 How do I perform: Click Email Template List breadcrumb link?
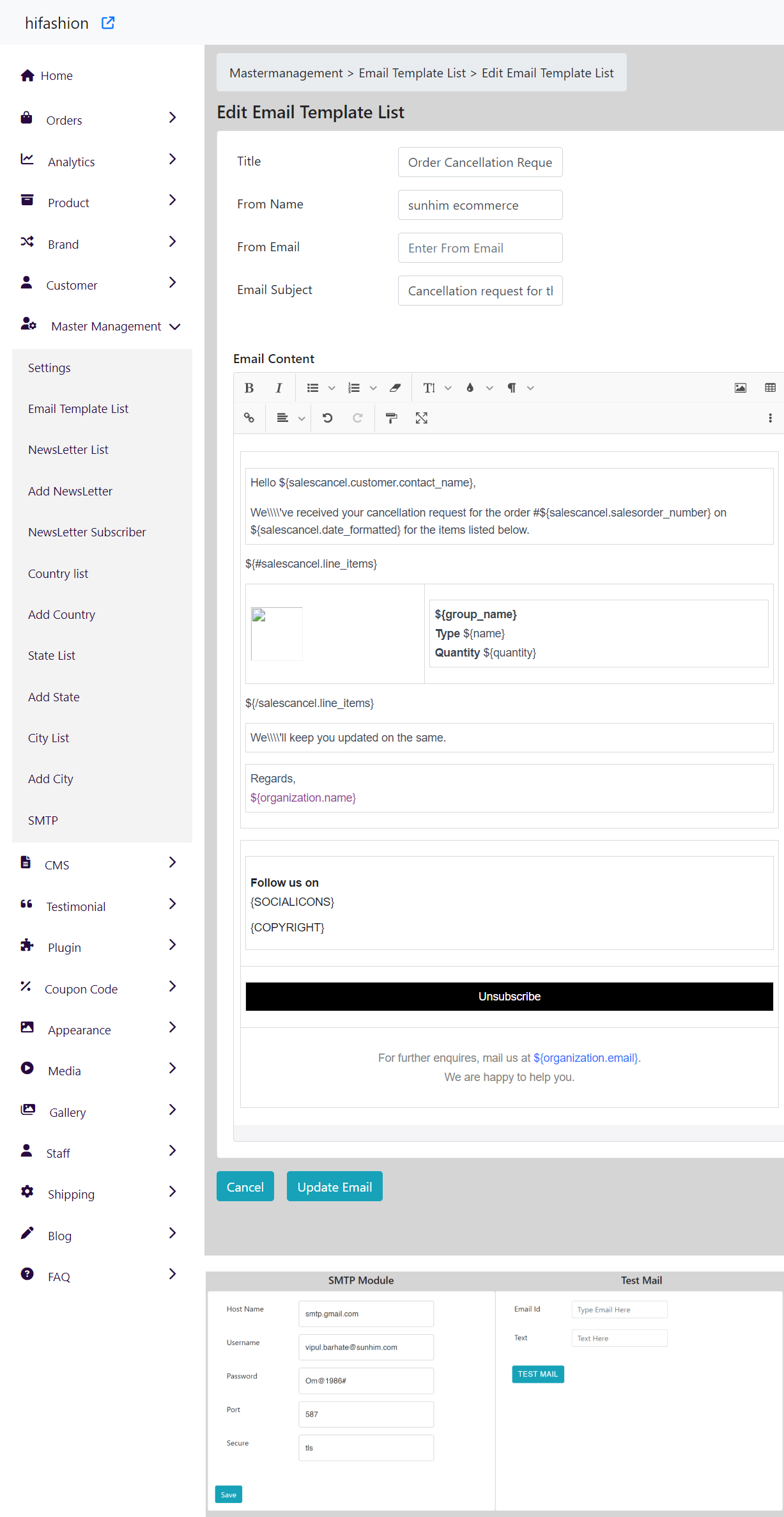[412, 73]
